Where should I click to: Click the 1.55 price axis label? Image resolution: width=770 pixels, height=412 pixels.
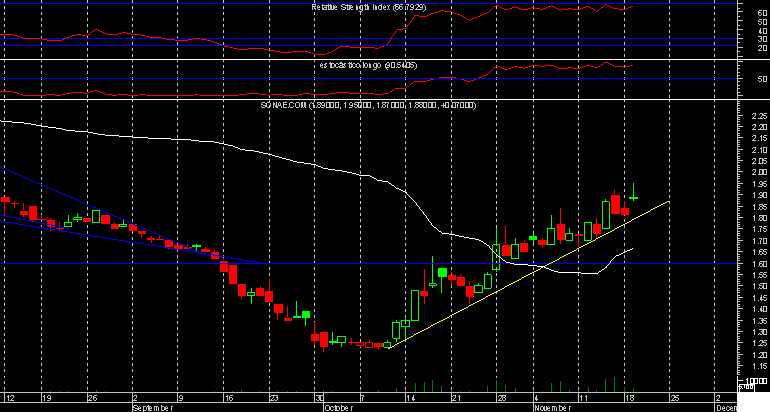[x=759, y=275]
